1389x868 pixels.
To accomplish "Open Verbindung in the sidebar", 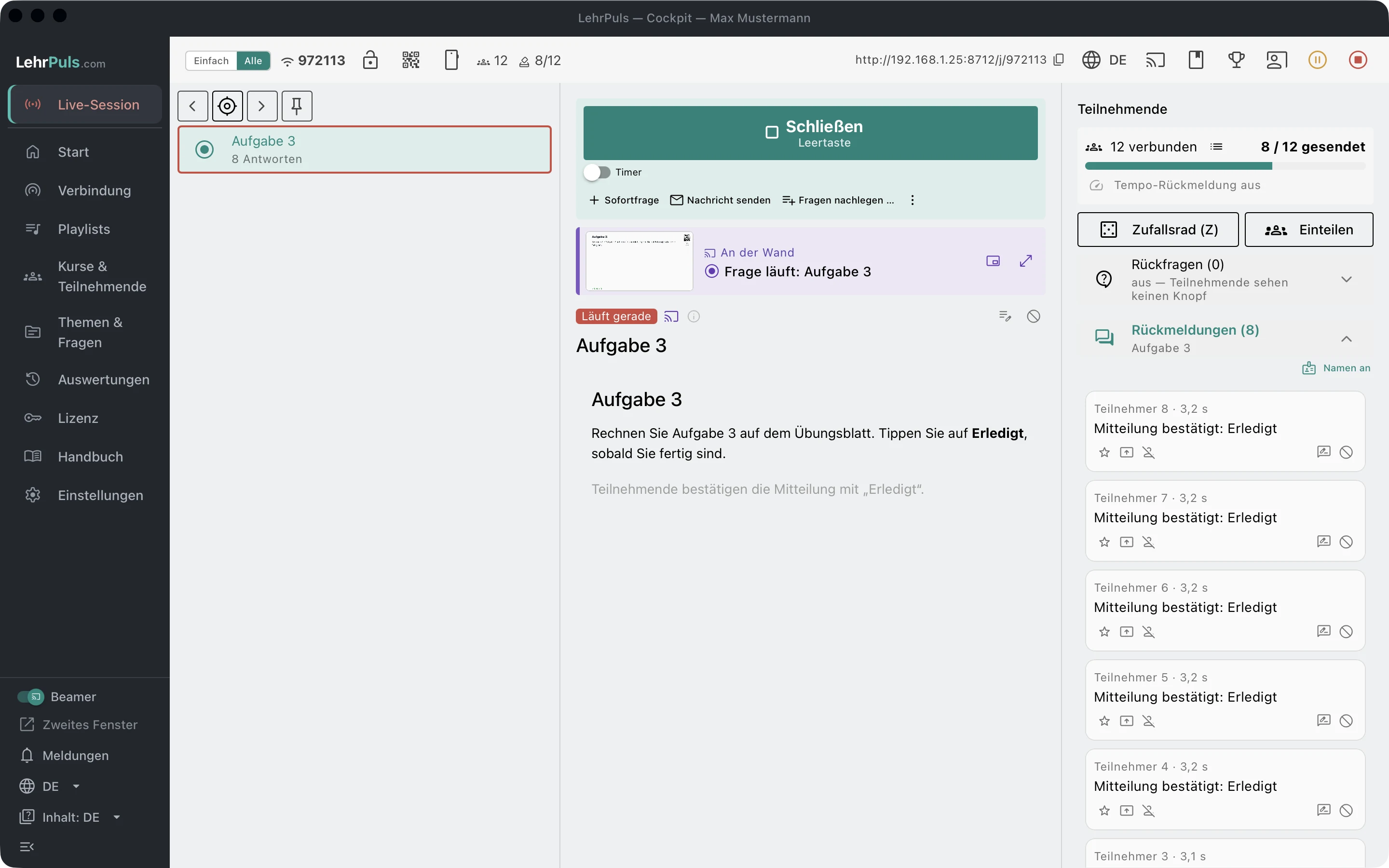I will point(85,190).
